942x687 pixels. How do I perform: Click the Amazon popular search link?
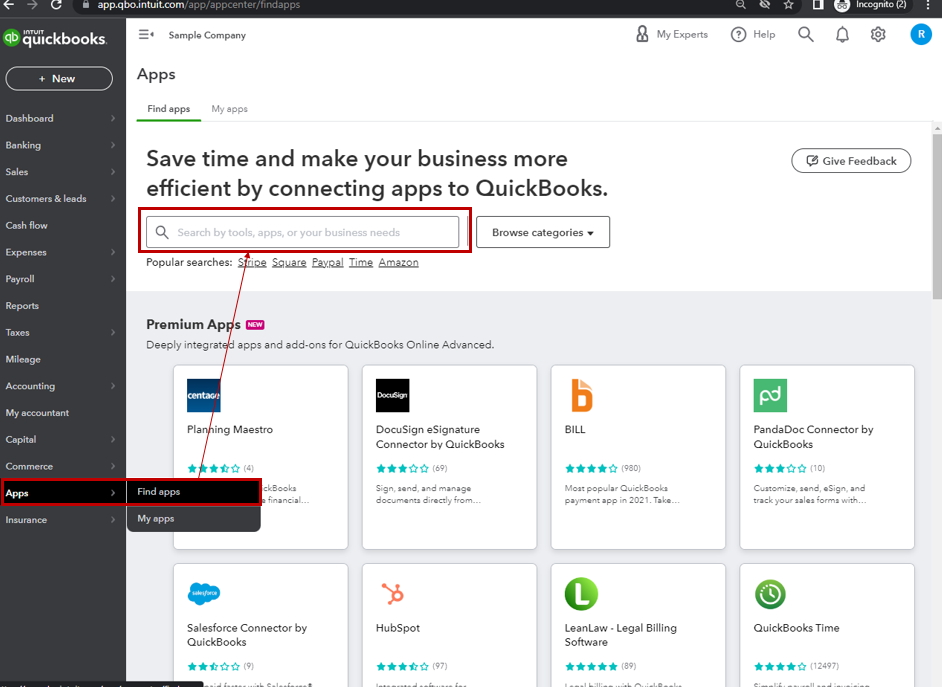click(398, 262)
